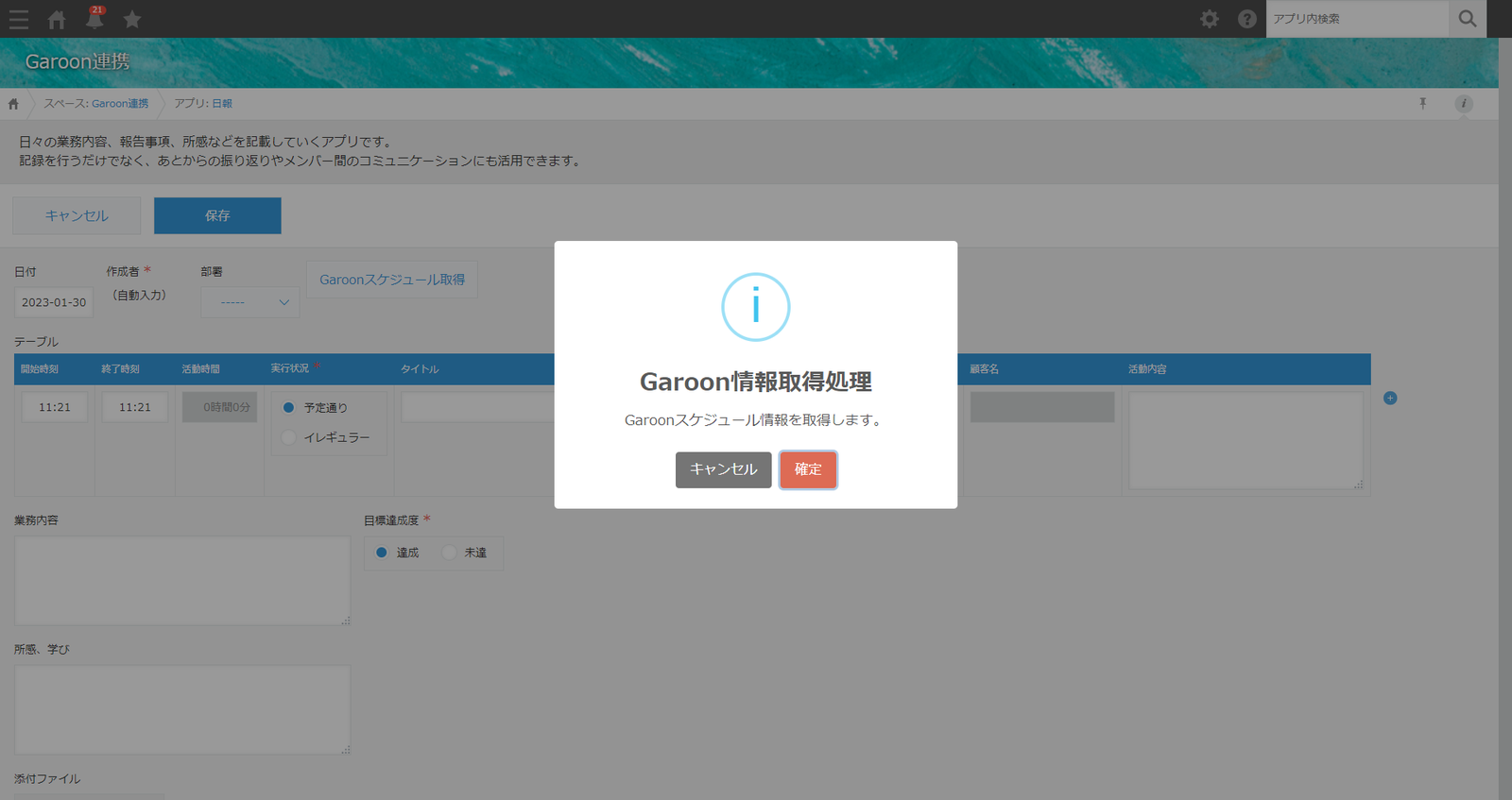Open the settings gear icon
Screen dimensions: 1512x800
tap(1210, 19)
